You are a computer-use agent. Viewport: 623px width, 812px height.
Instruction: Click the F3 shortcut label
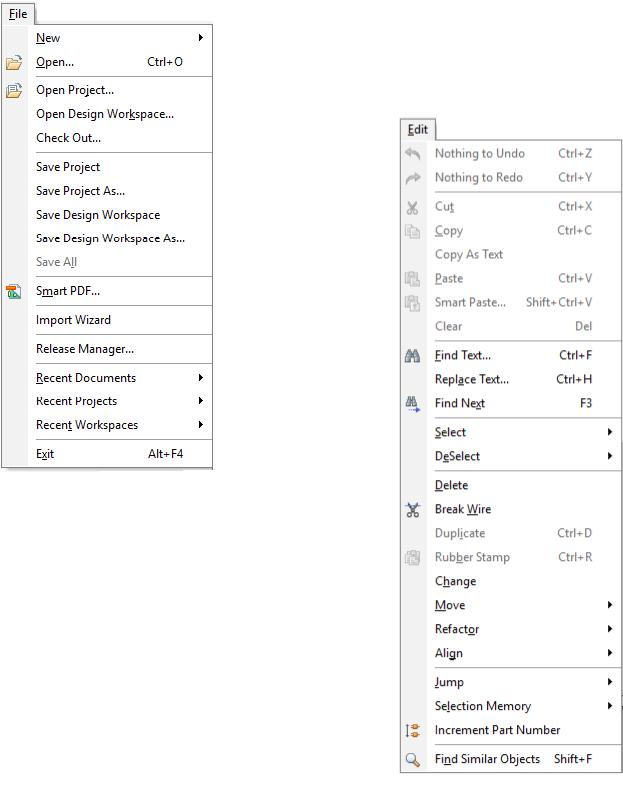click(x=586, y=403)
